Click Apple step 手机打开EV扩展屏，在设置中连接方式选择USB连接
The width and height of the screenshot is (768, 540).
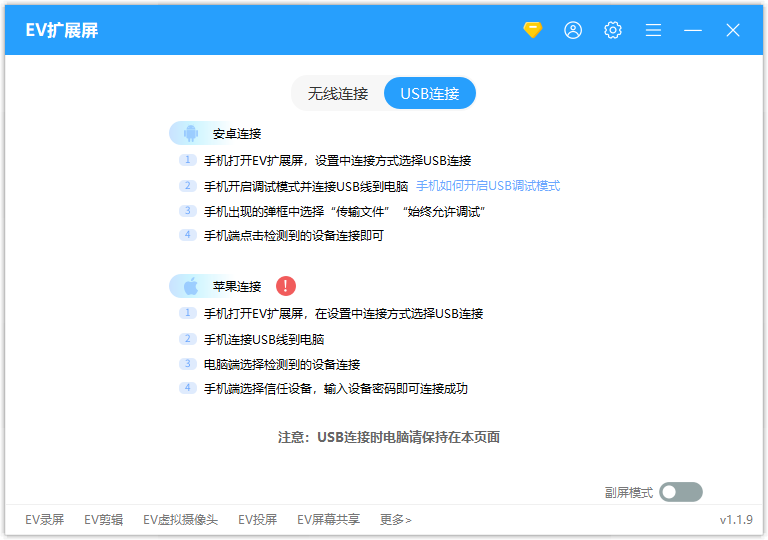click(x=343, y=313)
